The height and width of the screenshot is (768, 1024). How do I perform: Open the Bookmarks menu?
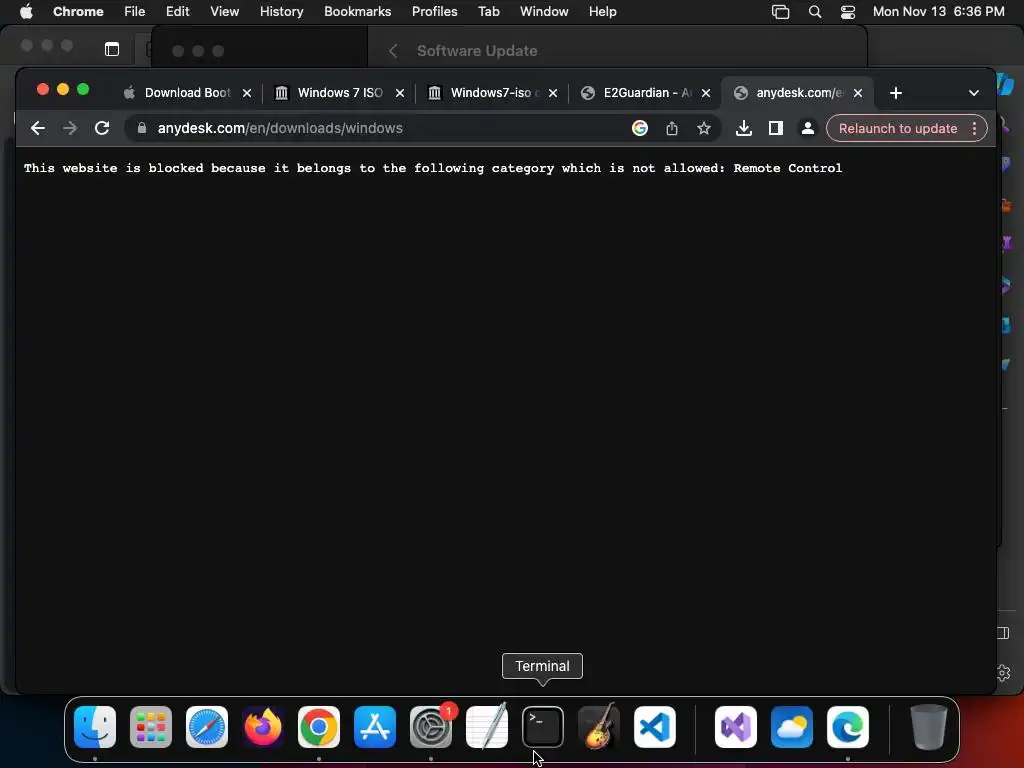coord(357,12)
